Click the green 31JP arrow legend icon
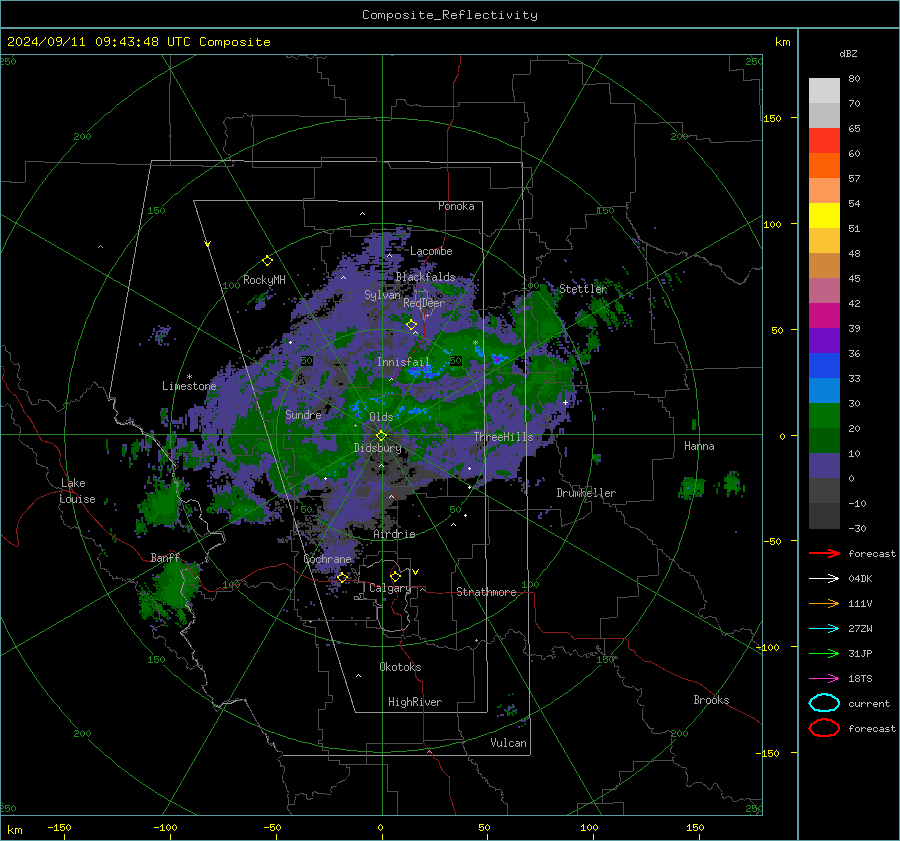 [x=824, y=653]
